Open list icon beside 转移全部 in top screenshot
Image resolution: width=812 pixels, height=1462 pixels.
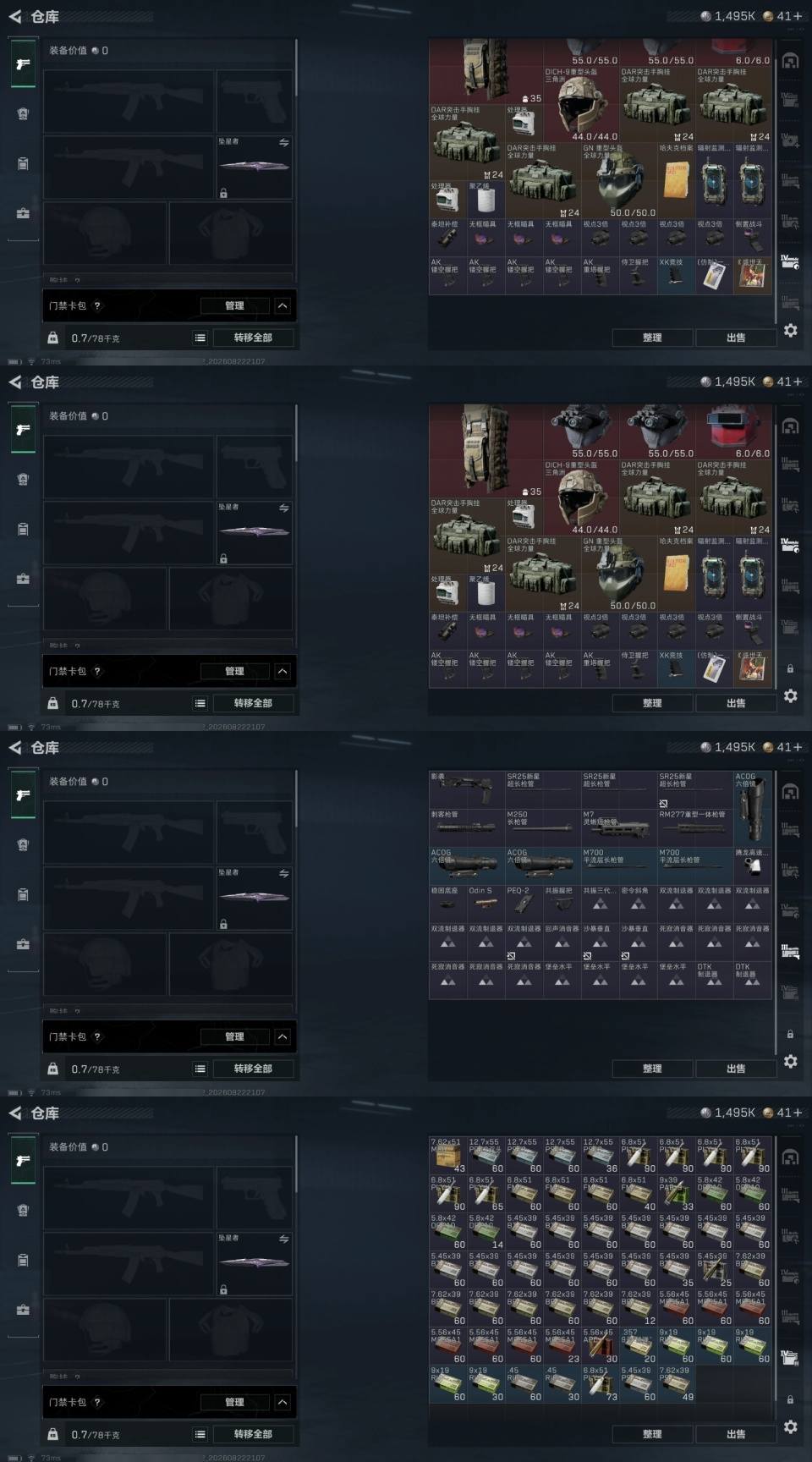200,338
